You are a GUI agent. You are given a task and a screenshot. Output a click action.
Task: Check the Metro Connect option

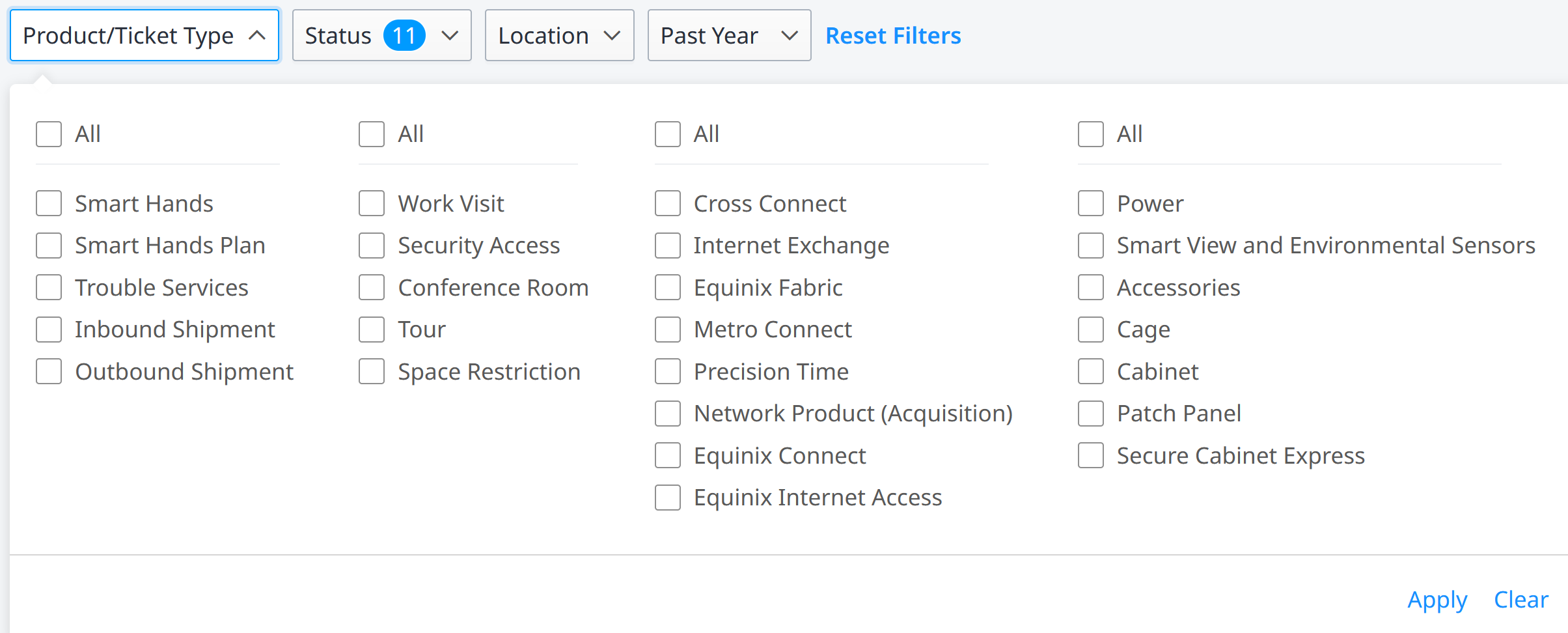pyautogui.click(x=668, y=330)
